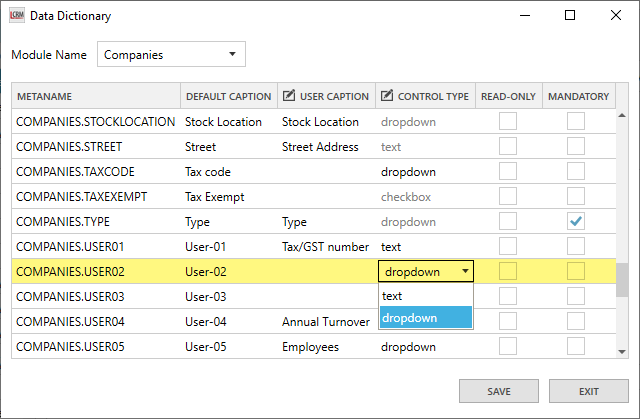Click the dropdown control type for TAXCODE row

pos(425,171)
